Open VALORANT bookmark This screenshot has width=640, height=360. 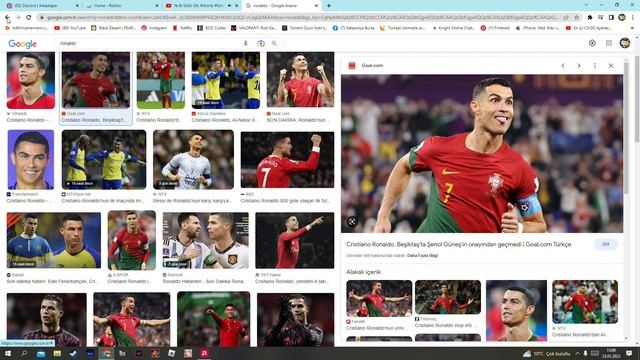point(253,28)
